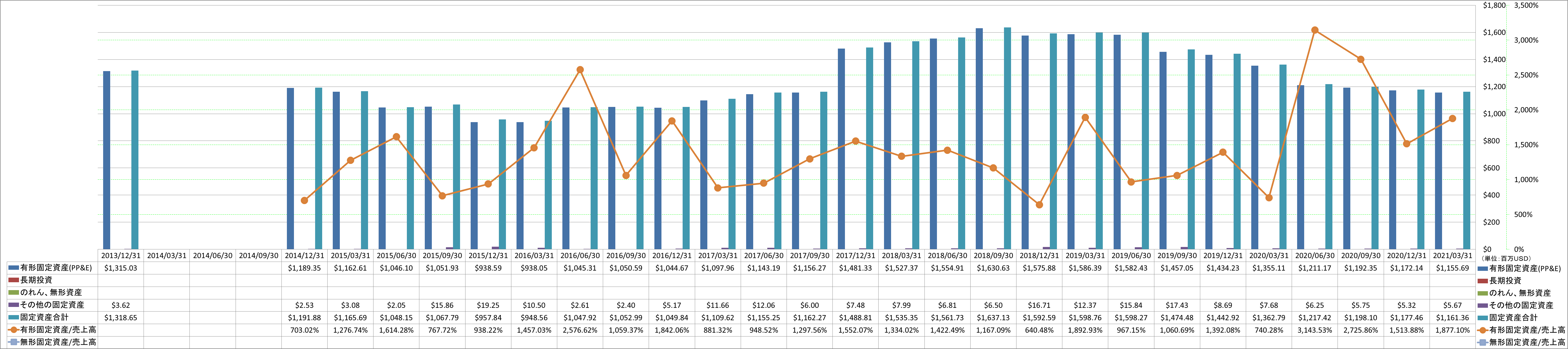This screenshot has width=1568, height=349.
Task: Click other fixed assets value $16.71
Action: (1039, 305)
